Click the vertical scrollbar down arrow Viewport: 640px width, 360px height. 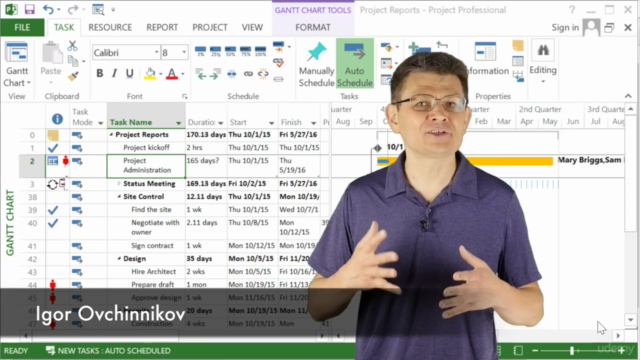coord(631,320)
